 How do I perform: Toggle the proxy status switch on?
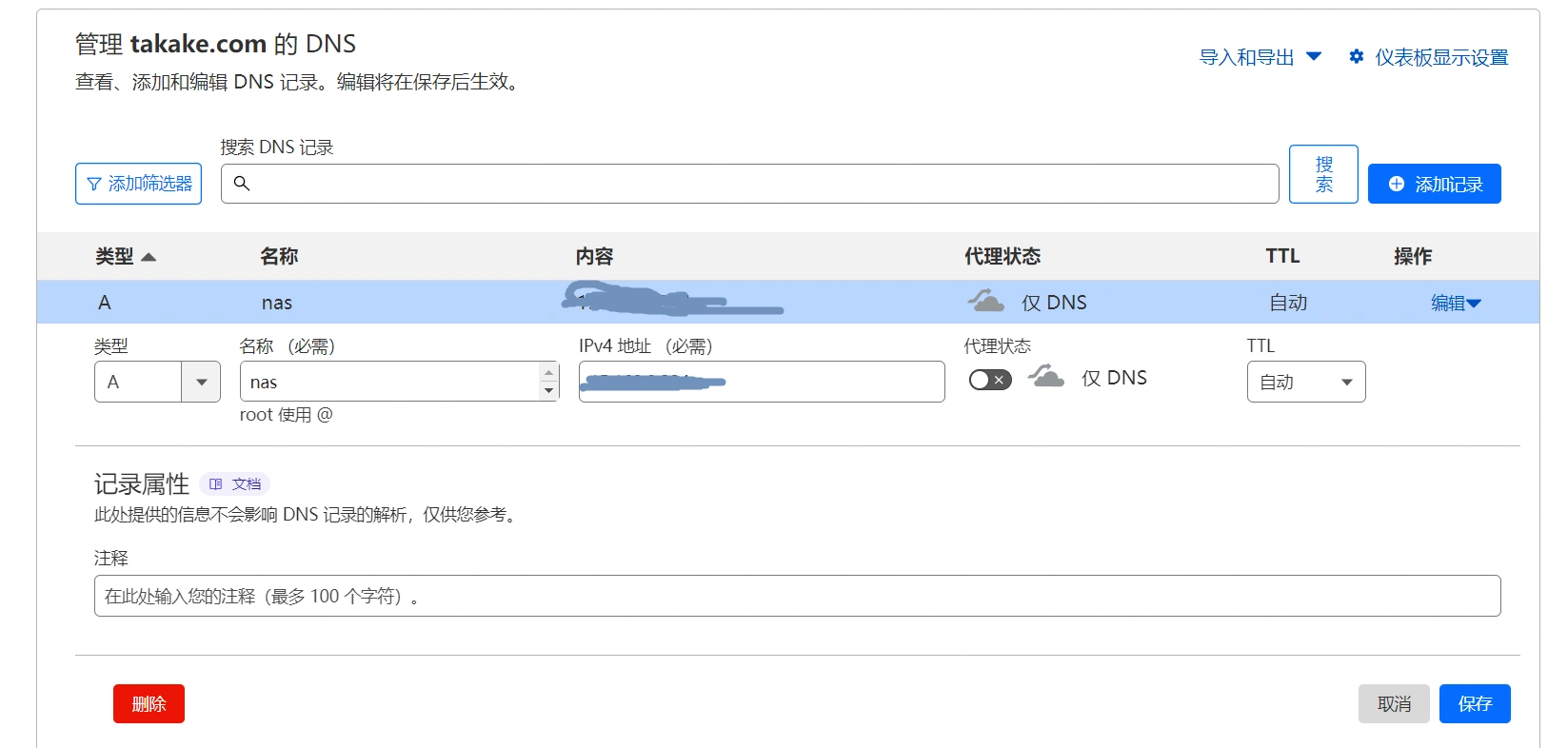pos(989,380)
